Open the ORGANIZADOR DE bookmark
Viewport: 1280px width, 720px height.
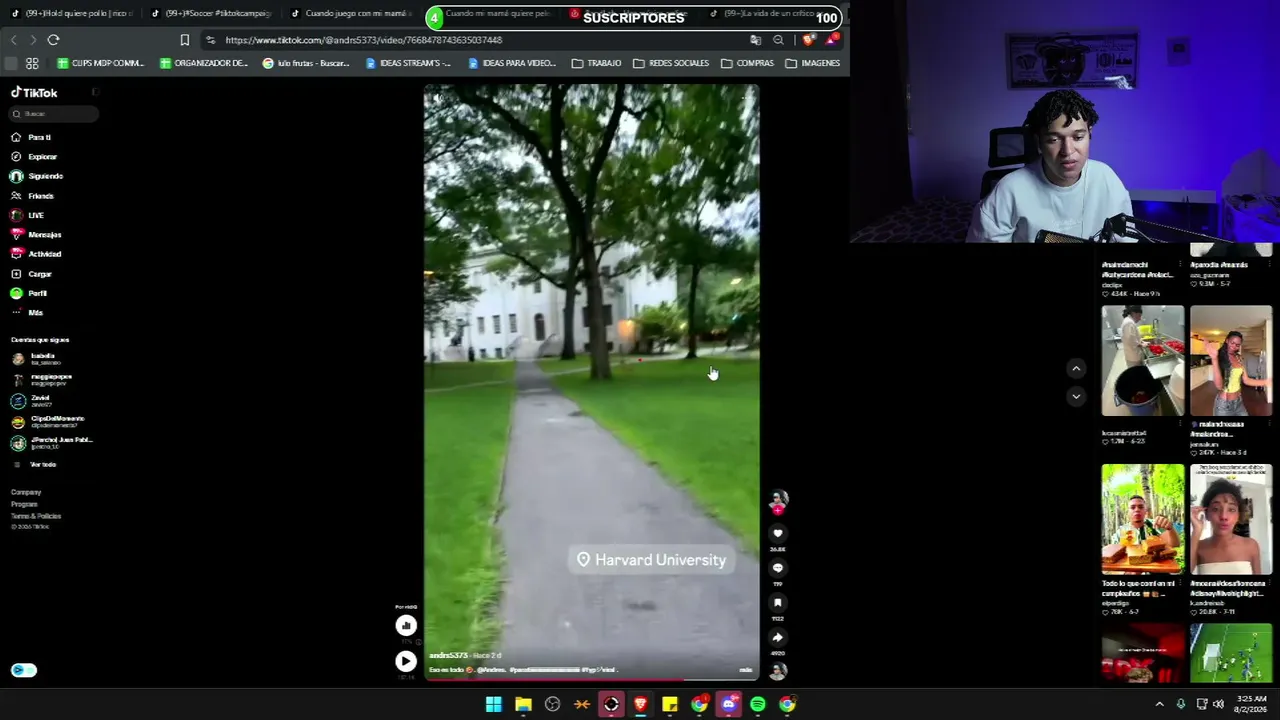203,63
